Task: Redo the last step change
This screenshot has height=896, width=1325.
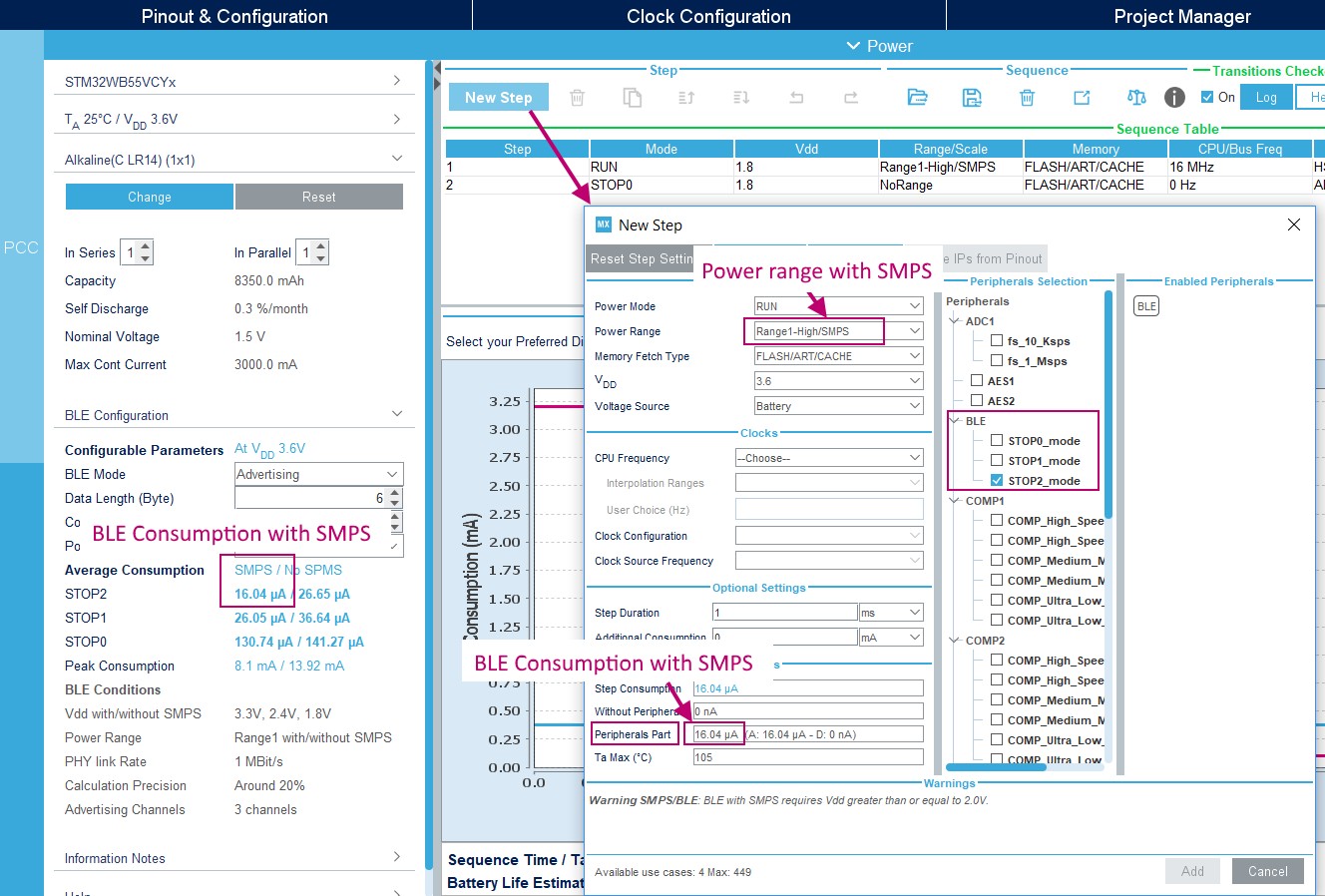Action: tap(851, 97)
